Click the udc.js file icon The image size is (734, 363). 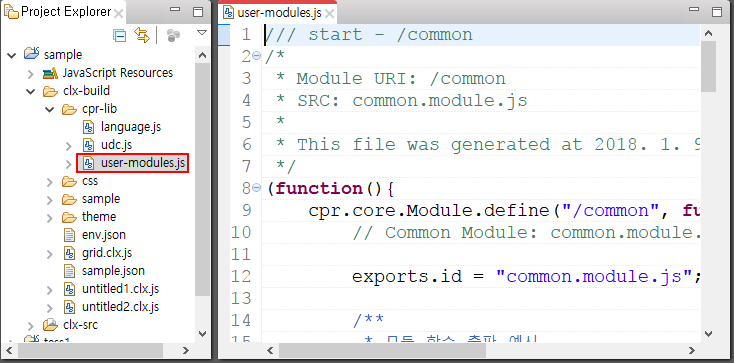pyautogui.click(x=88, y=145)
